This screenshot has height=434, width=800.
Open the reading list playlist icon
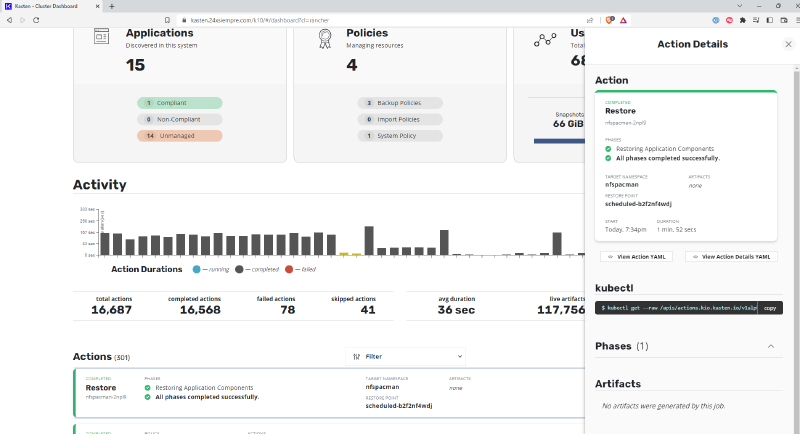pyautogui.click(x=756, y=20)
